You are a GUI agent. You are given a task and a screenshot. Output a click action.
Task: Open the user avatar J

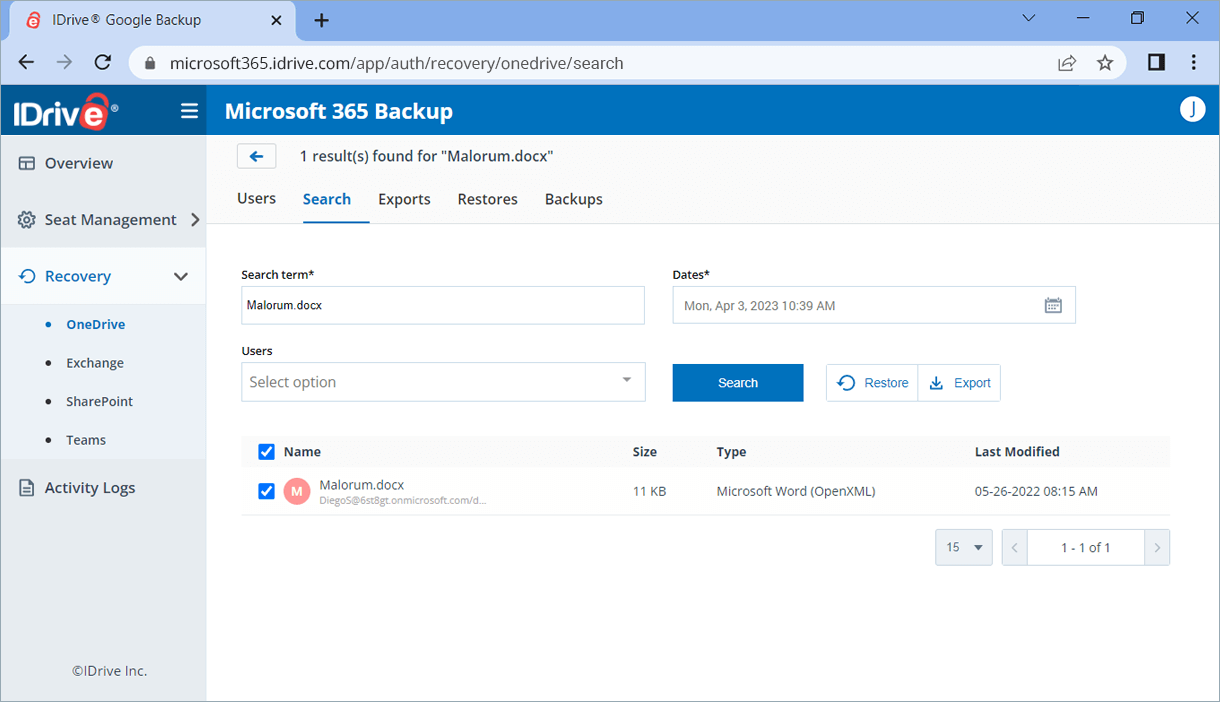tap(1192, 110)
